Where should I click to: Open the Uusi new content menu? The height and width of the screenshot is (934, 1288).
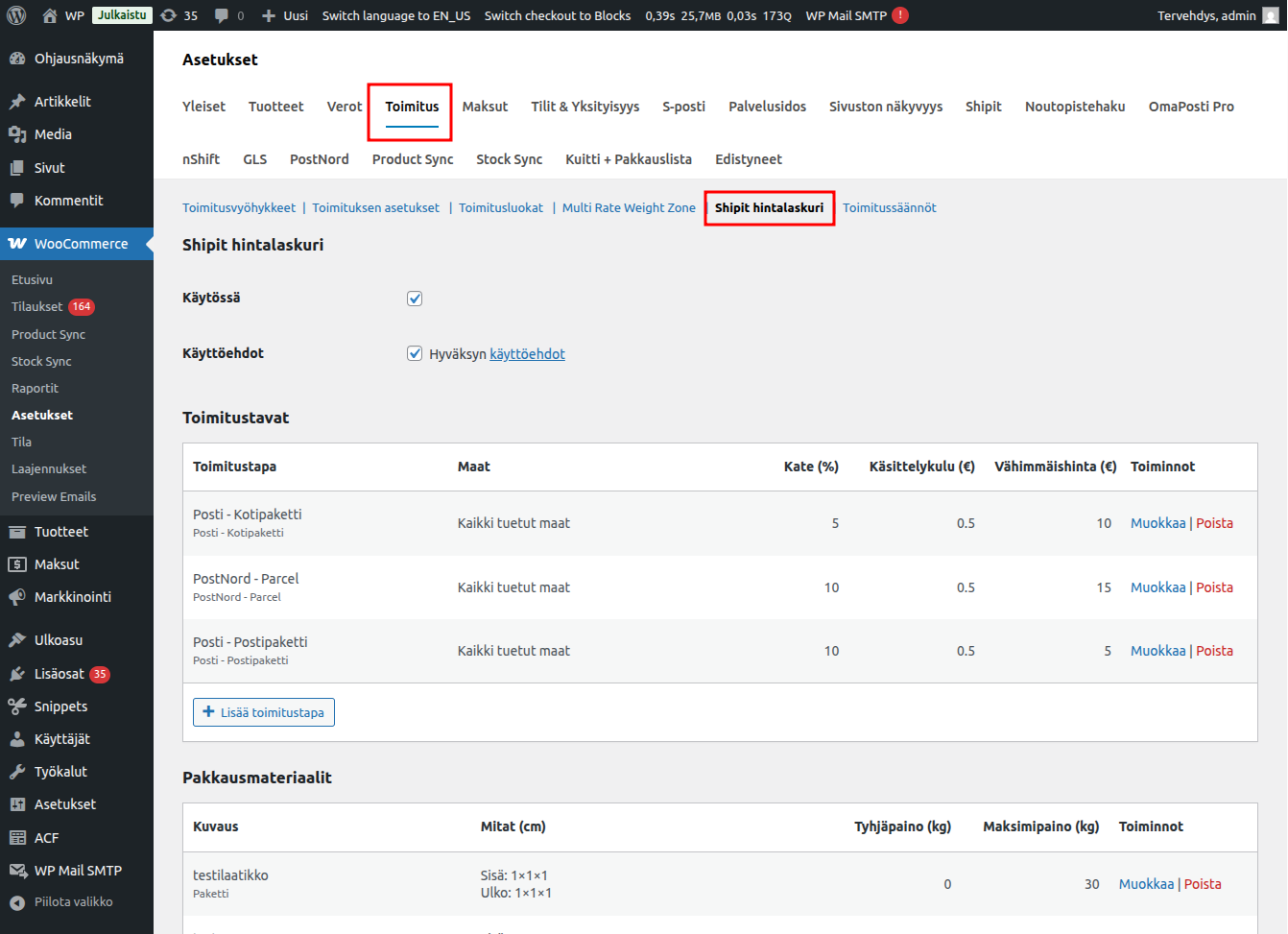click(x=285, y=15)
